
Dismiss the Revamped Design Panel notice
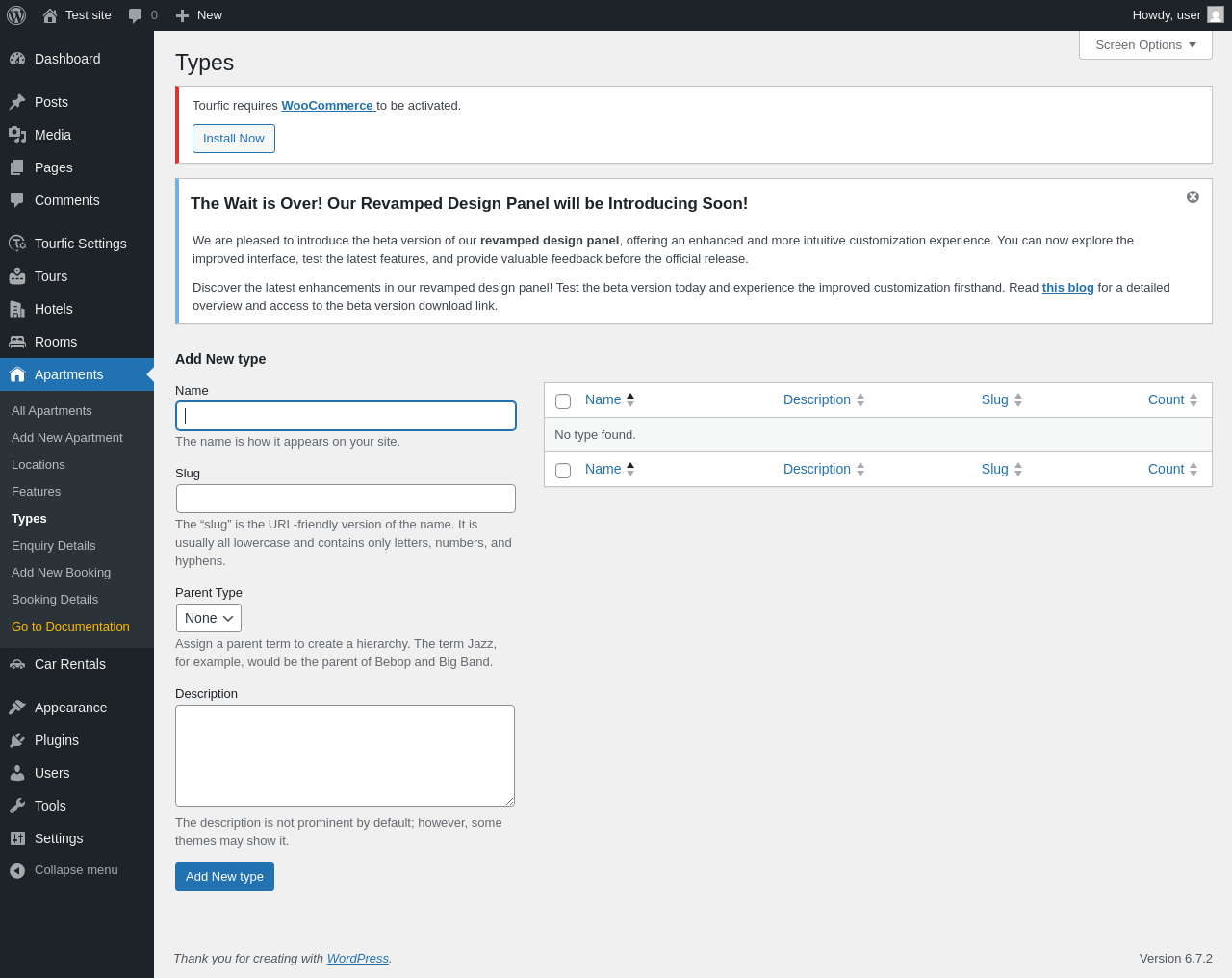tap(1193, 197)
